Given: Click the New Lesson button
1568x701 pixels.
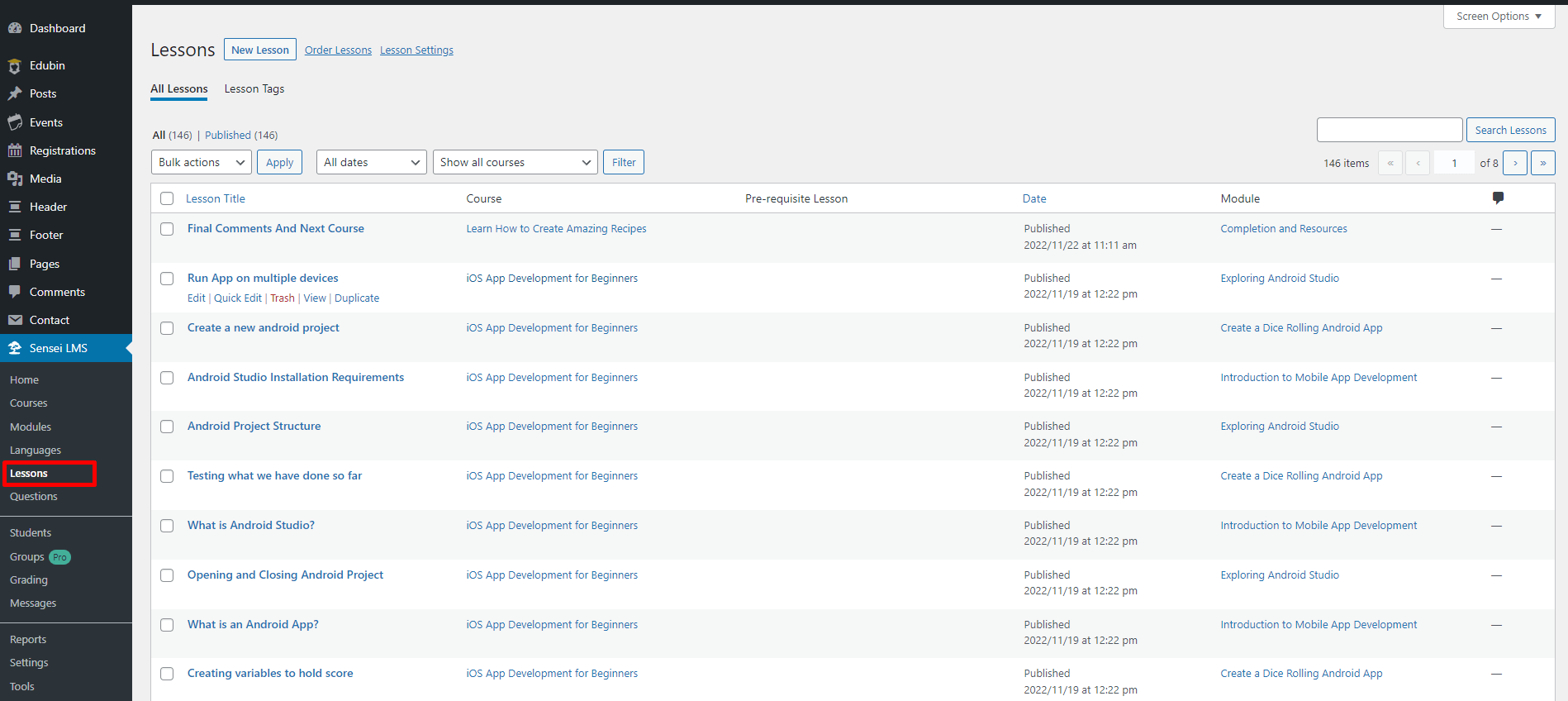Looking at the screenshot, I should (x=259, y=50).
